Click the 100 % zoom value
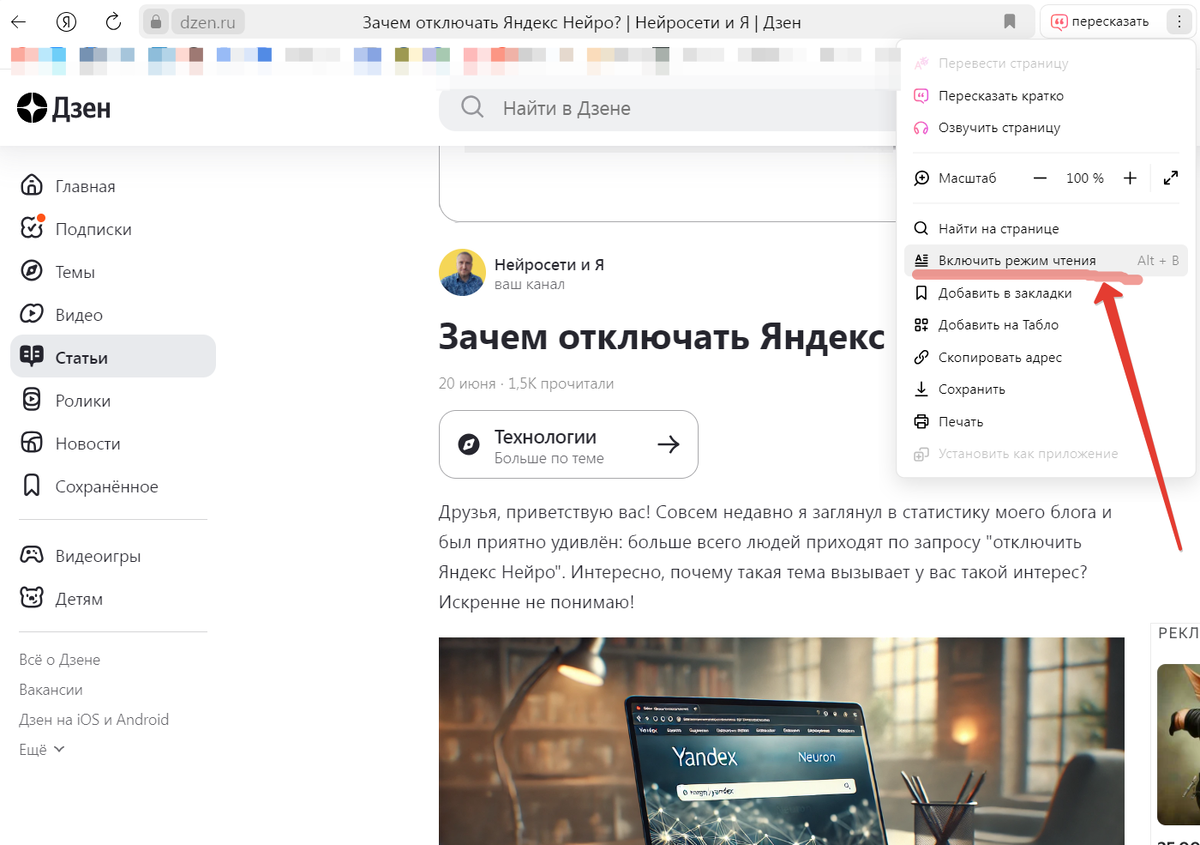The width and height of the screenshot is (1200, 845). (x=1085, y=178)
